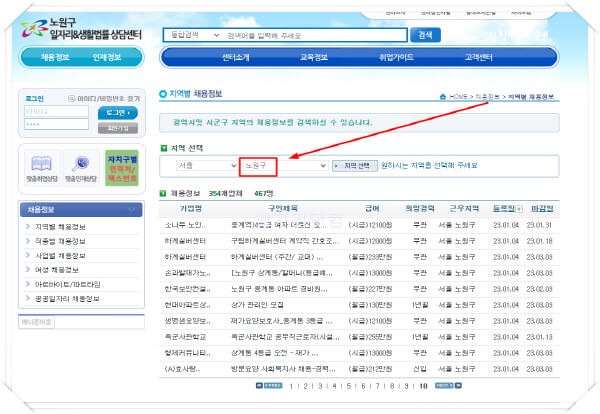This screenshot has height=414, width=600.
Task: Go to page 9 in pagination
Action: 406,386
